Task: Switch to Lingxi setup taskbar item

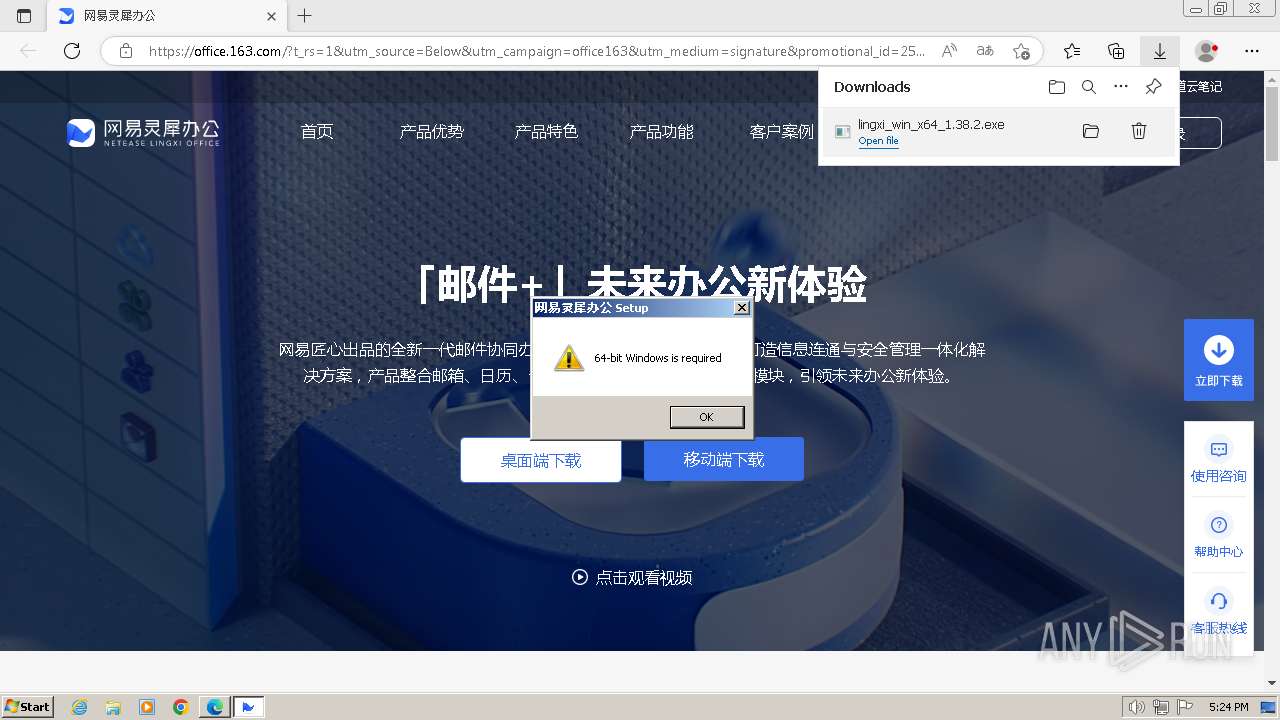Action: (248, 707)
